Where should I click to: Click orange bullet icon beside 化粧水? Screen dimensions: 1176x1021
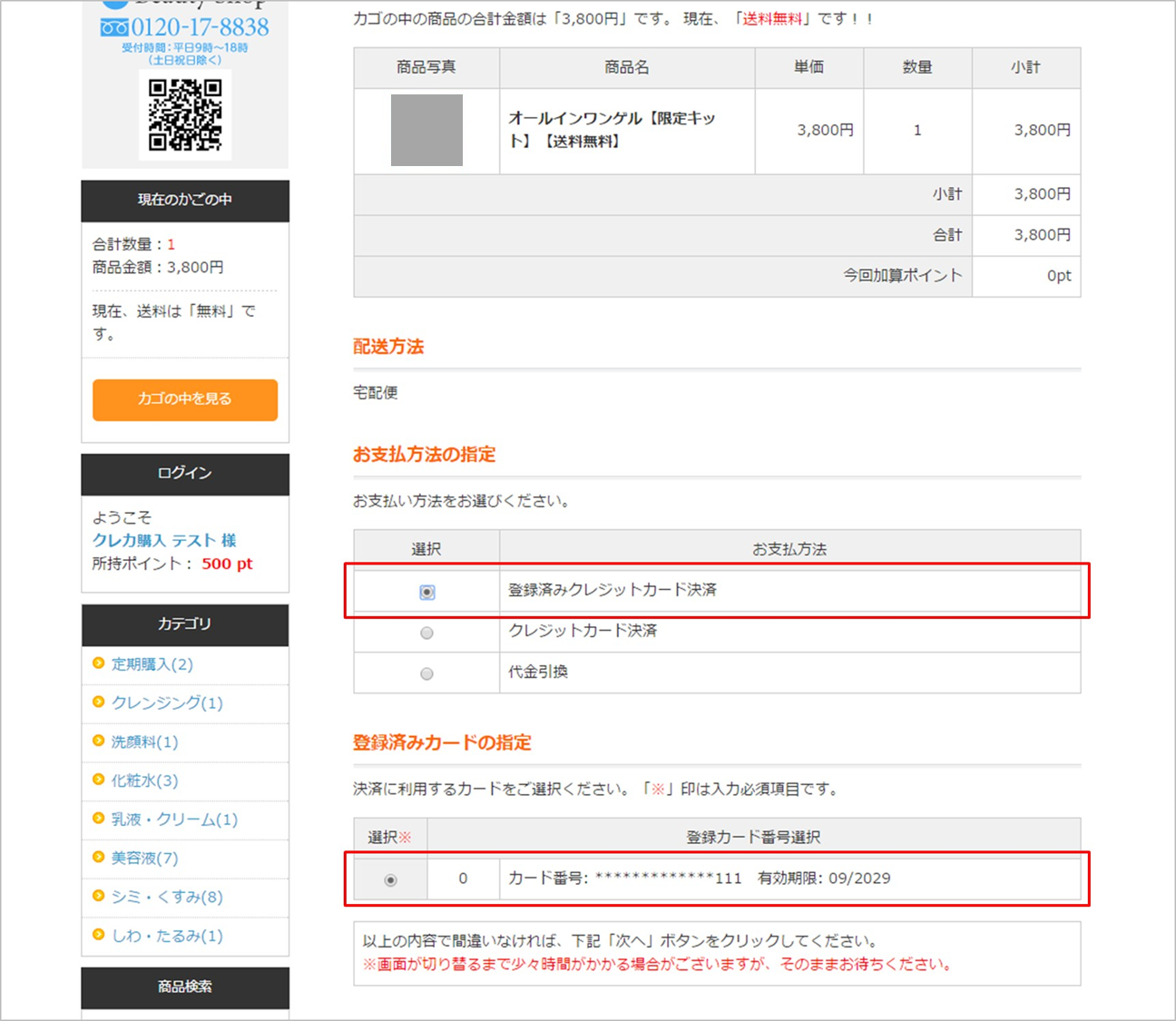tap(99, 780)
